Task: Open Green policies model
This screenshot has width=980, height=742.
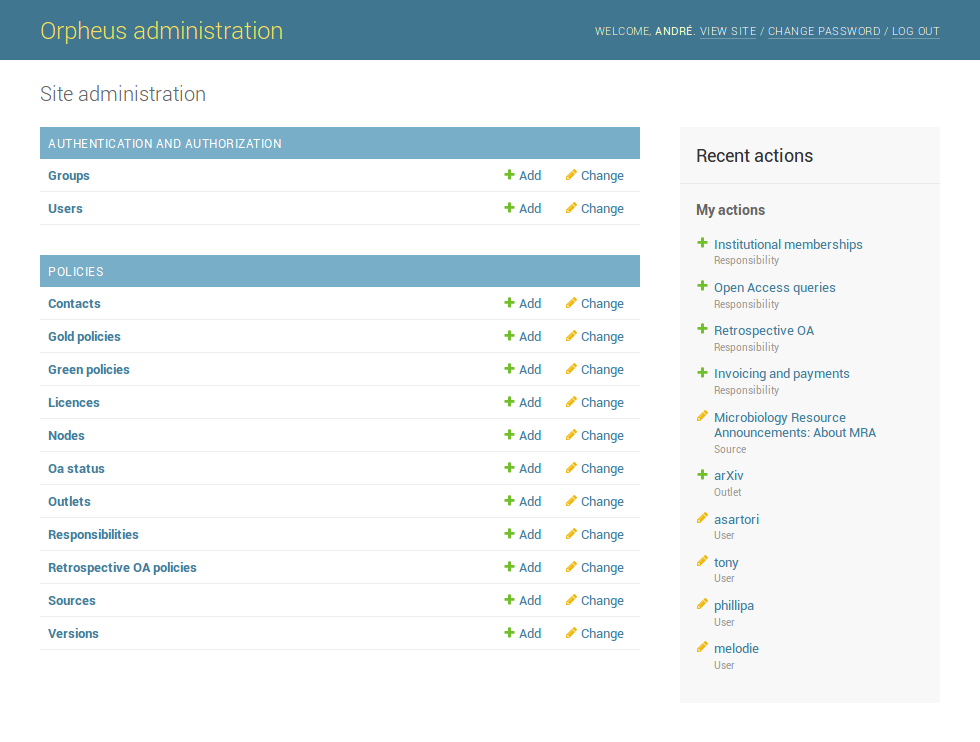Action: click(89, 370)
